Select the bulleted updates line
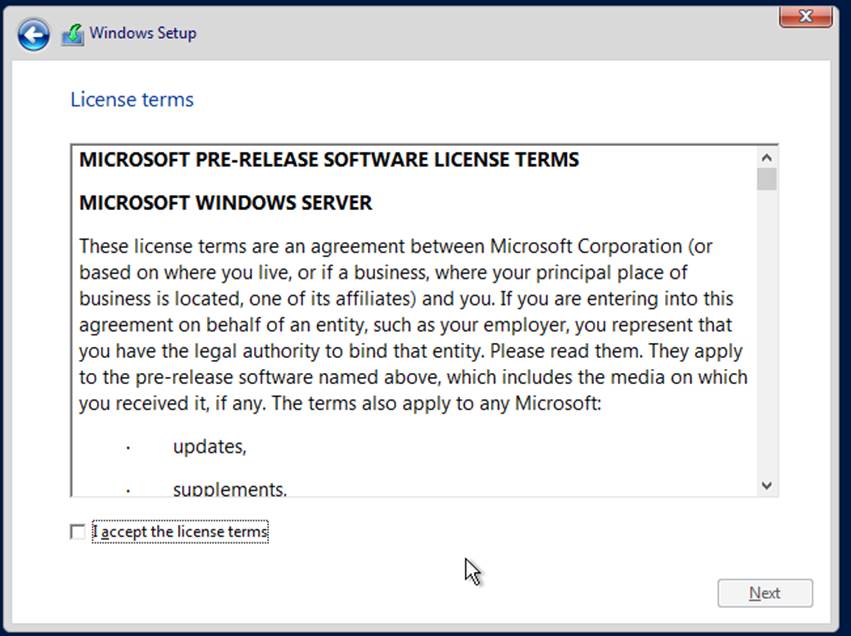Image resolution: width=851 pixels, height=636 pixels. [209, 447]
